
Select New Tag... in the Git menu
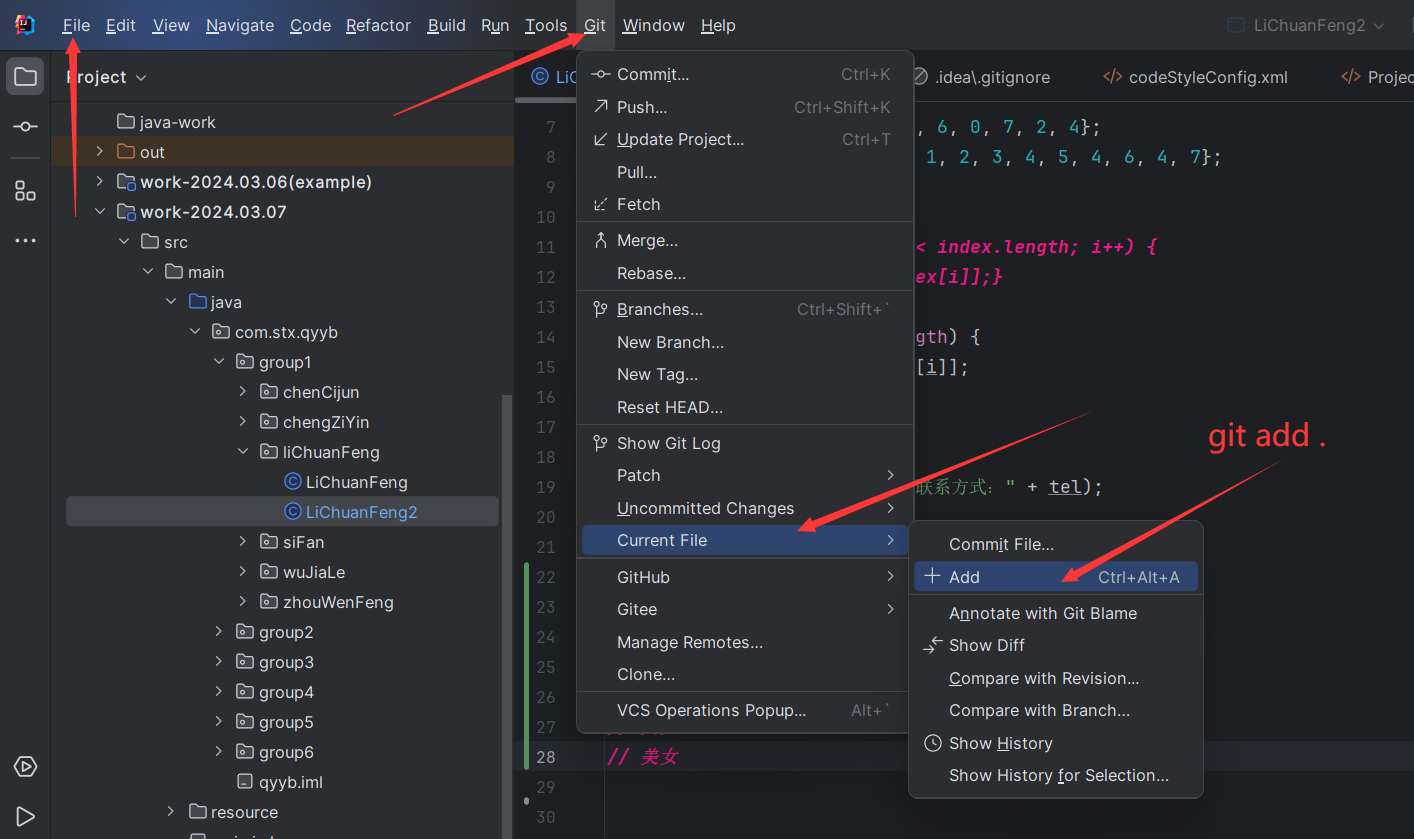[x=745, y=374]
